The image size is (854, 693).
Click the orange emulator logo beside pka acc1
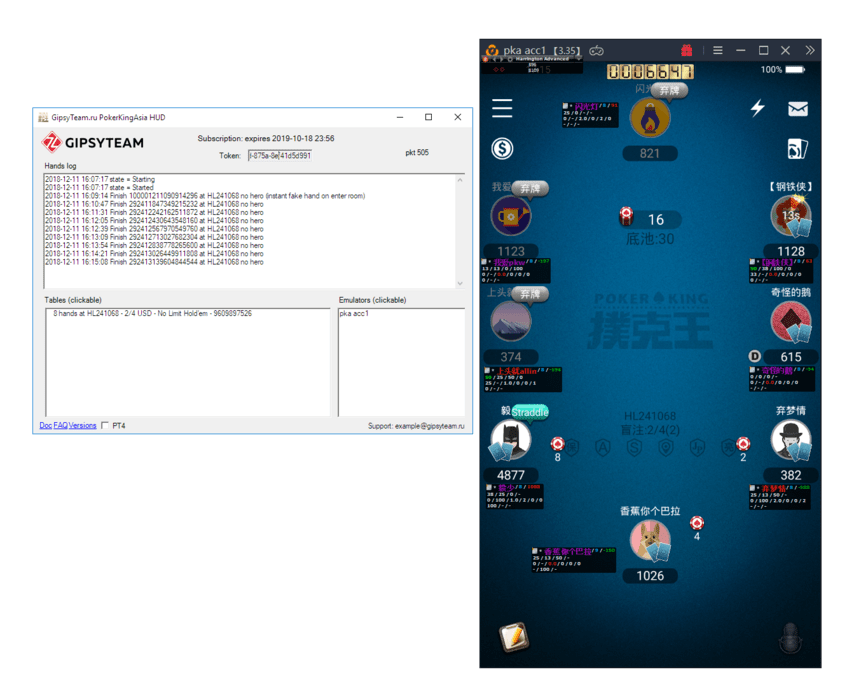(x=492, y=51)
